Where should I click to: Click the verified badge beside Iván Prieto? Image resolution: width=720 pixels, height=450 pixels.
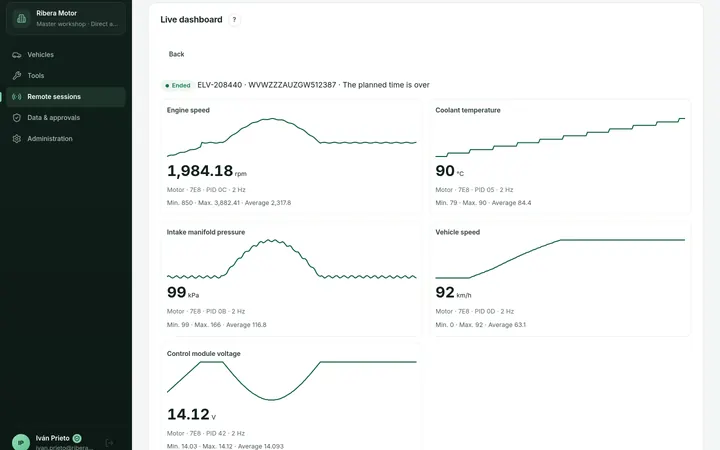[x=77, y=438]
